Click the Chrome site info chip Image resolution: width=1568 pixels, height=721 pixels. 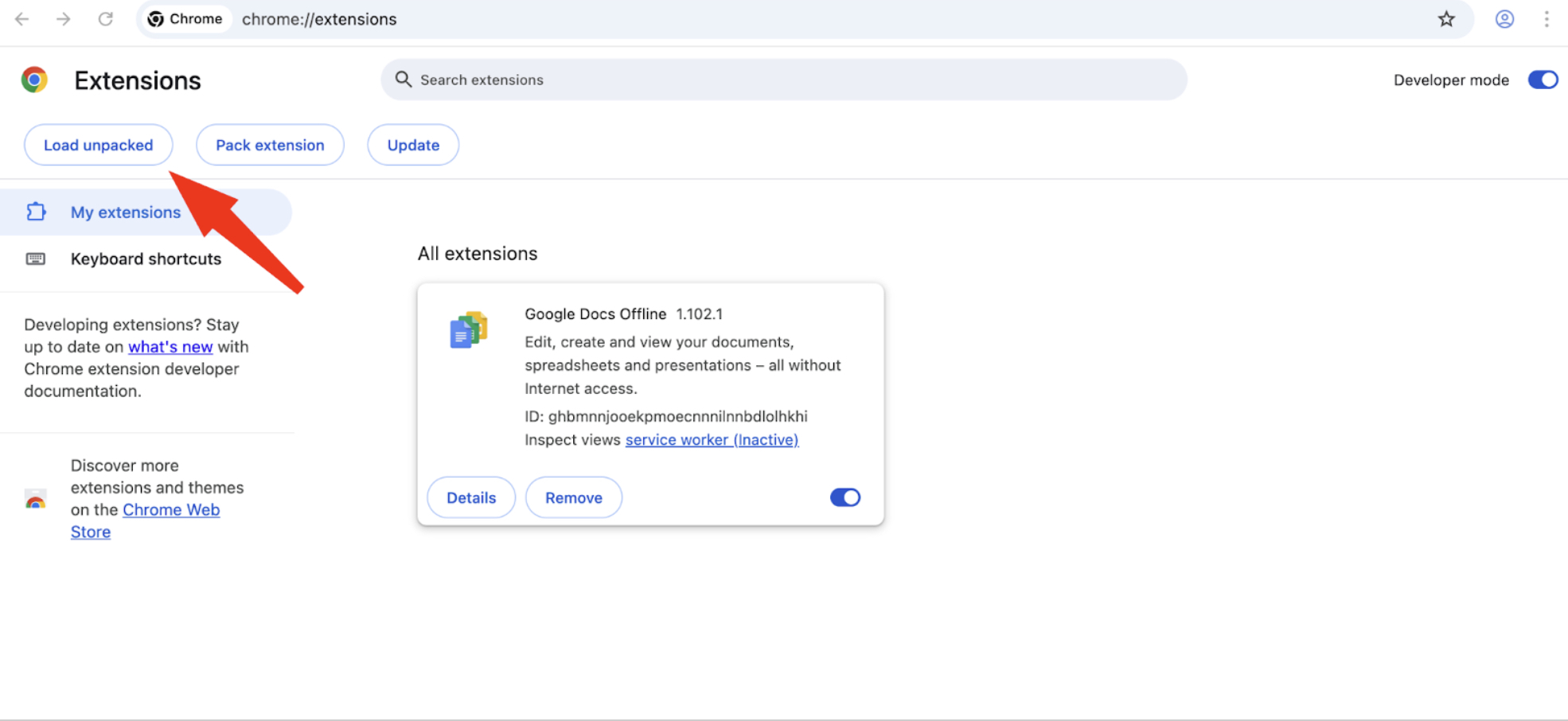point(185,19)
